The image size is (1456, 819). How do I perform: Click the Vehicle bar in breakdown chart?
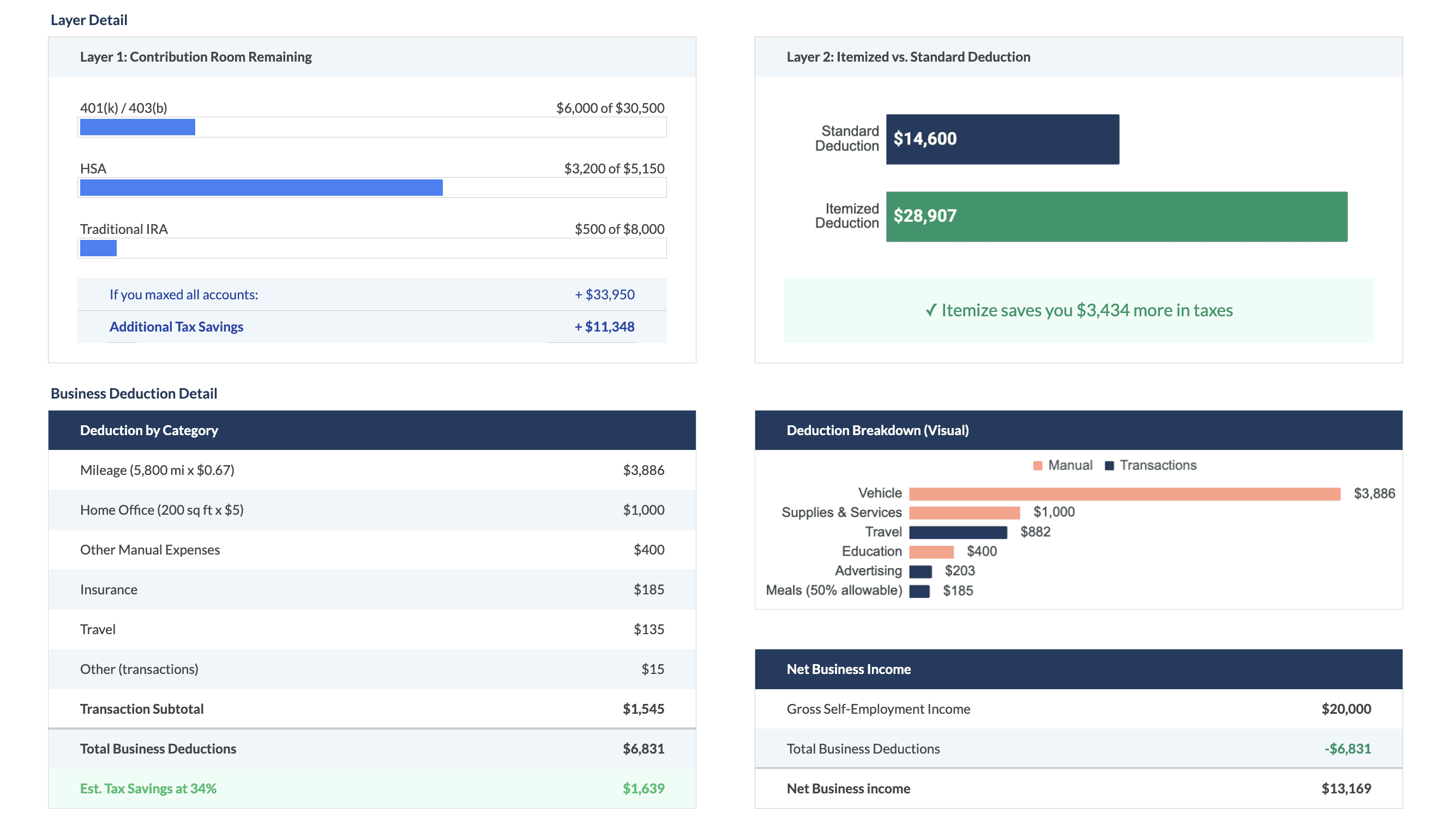coord(1124,494)
